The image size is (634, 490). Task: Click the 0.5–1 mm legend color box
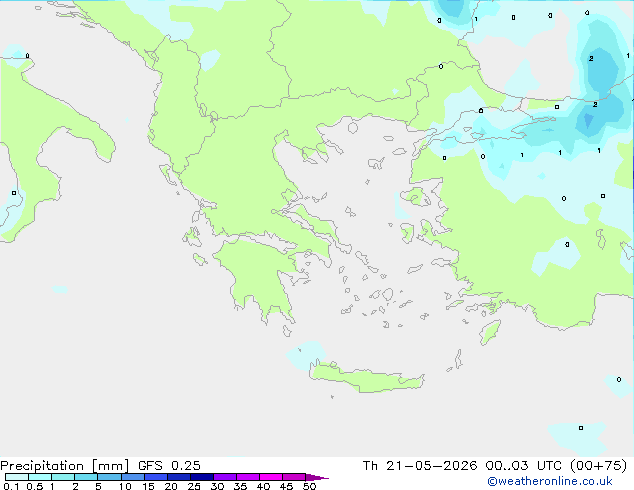pyautogui.click(x=40, y=477)
